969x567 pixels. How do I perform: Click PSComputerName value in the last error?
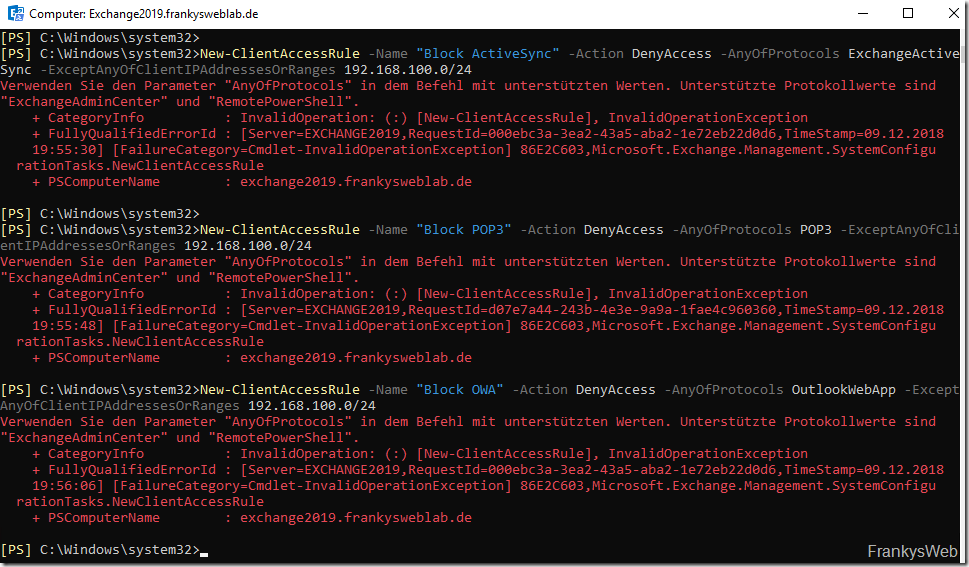click(355, 518)
